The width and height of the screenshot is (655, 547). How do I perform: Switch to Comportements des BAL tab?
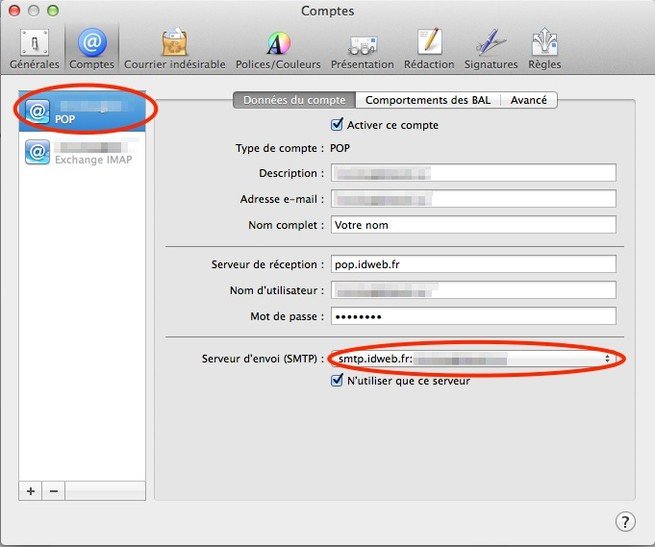429,100
